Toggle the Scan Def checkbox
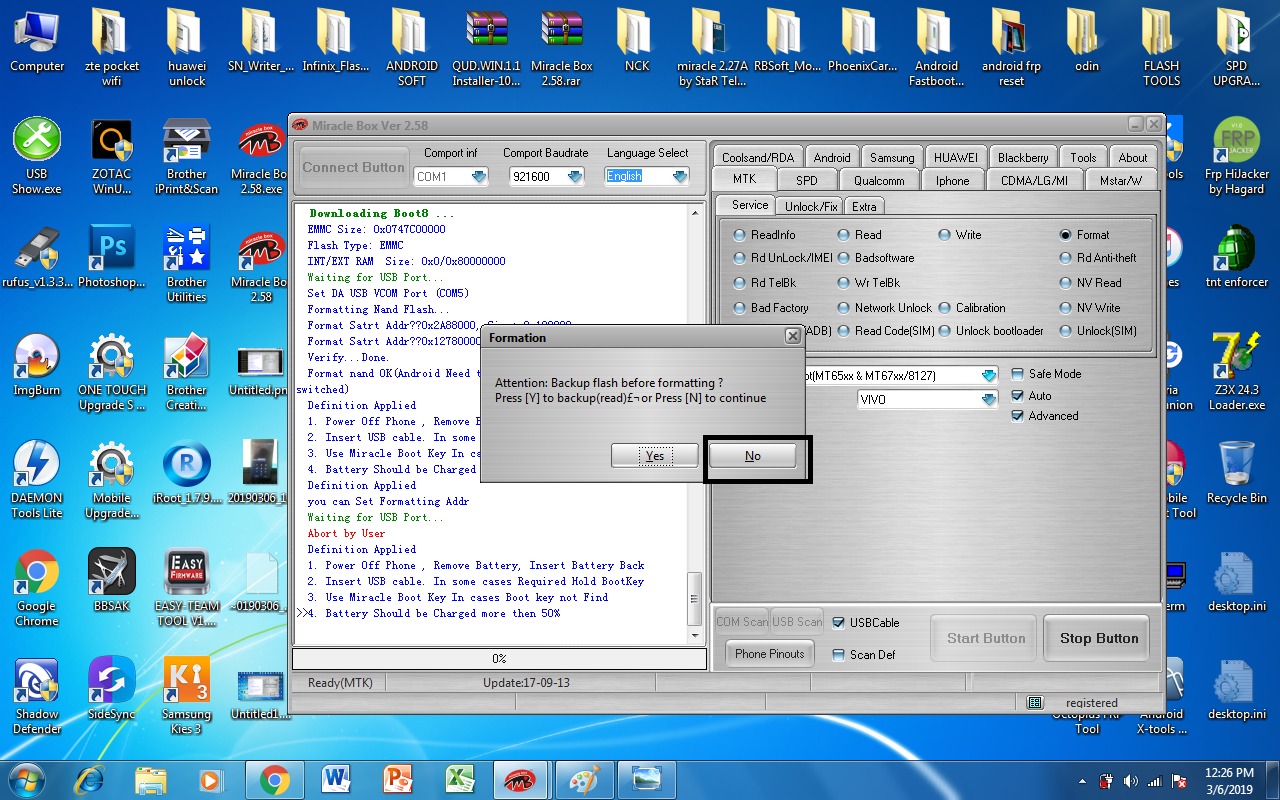The width and height of the screenshot is (1280, 800). [839, 655]
